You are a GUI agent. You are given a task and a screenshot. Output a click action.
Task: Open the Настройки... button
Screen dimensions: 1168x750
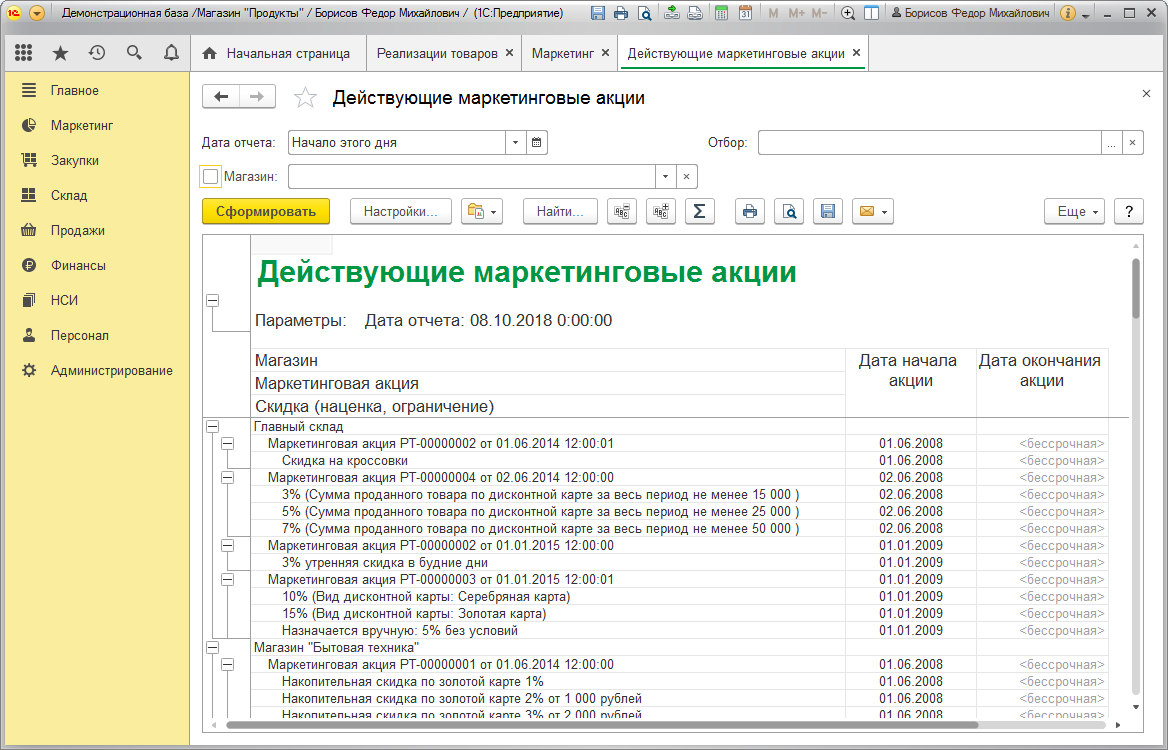coord(401,212)
